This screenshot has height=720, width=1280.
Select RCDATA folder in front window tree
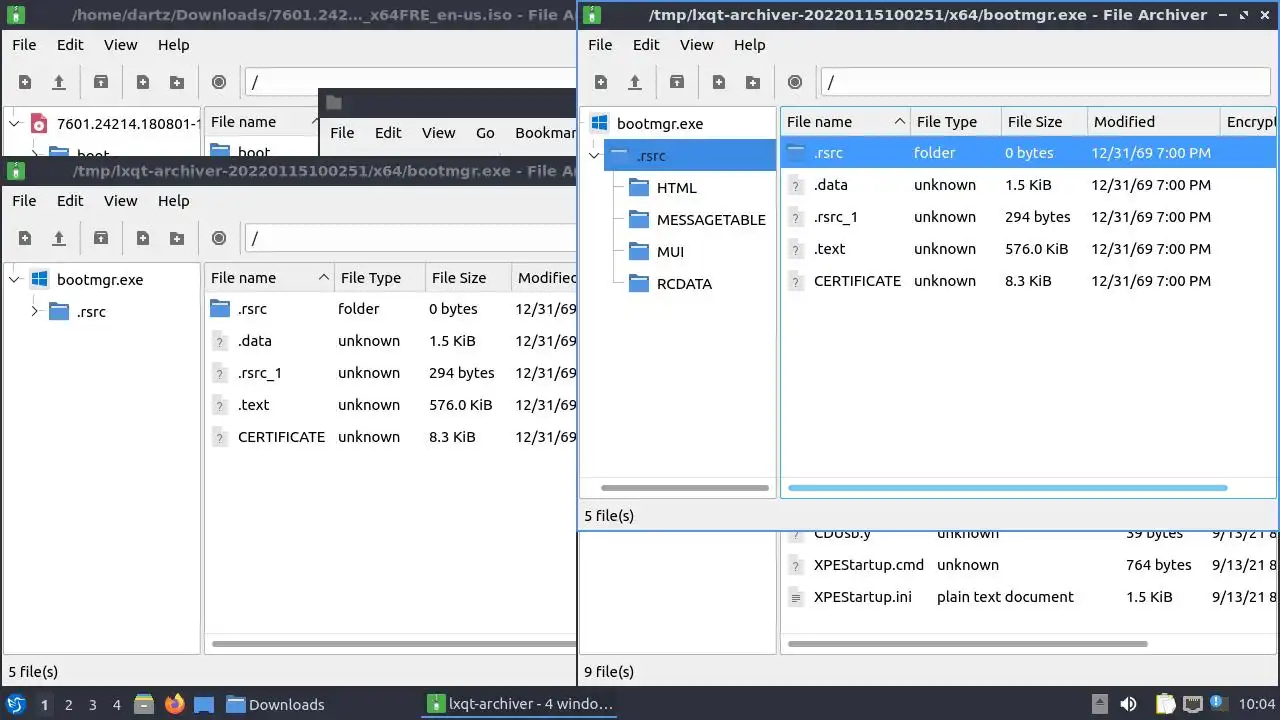[671, 284]
